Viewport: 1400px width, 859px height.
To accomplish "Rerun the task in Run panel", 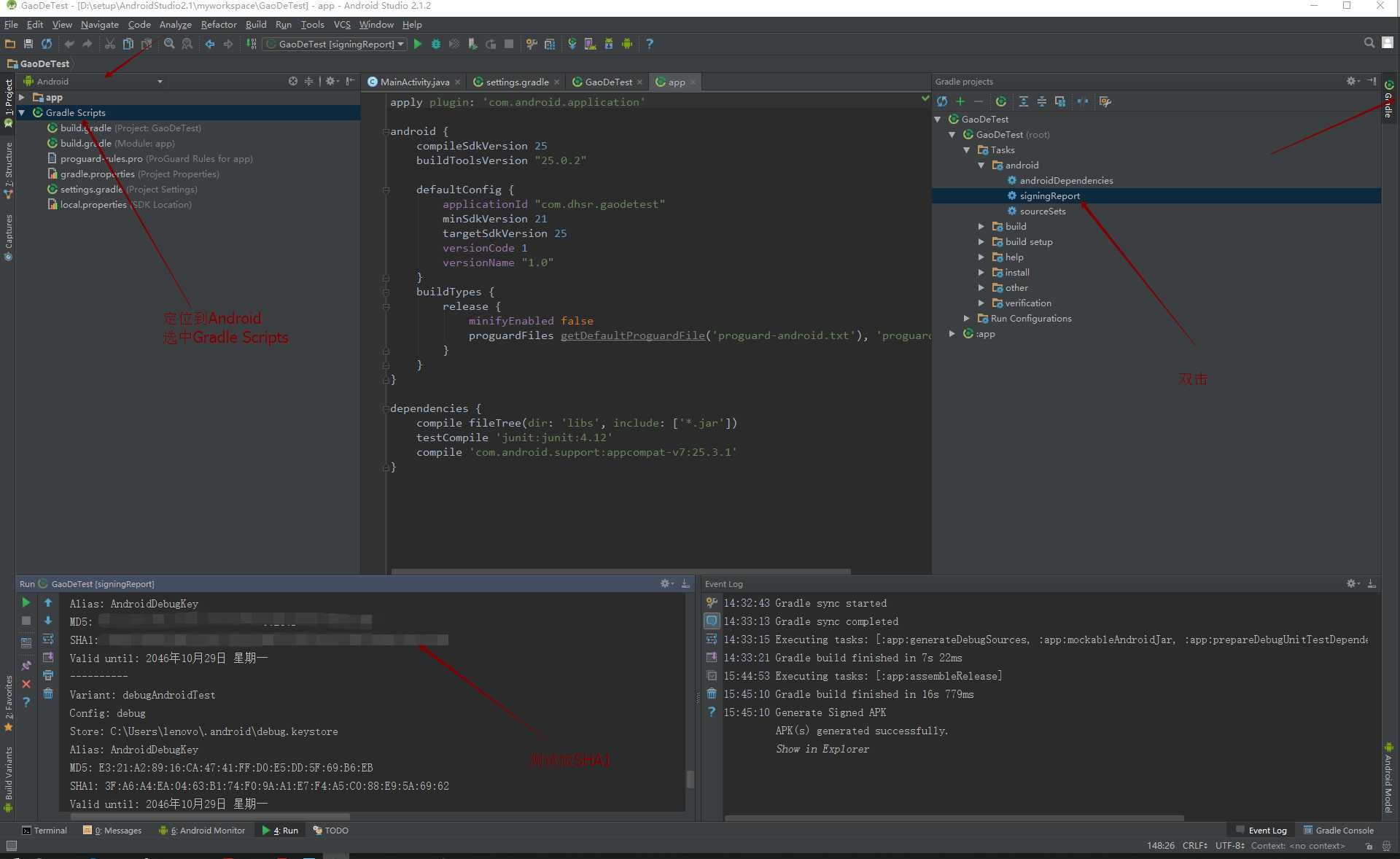I will pos(26,602).
